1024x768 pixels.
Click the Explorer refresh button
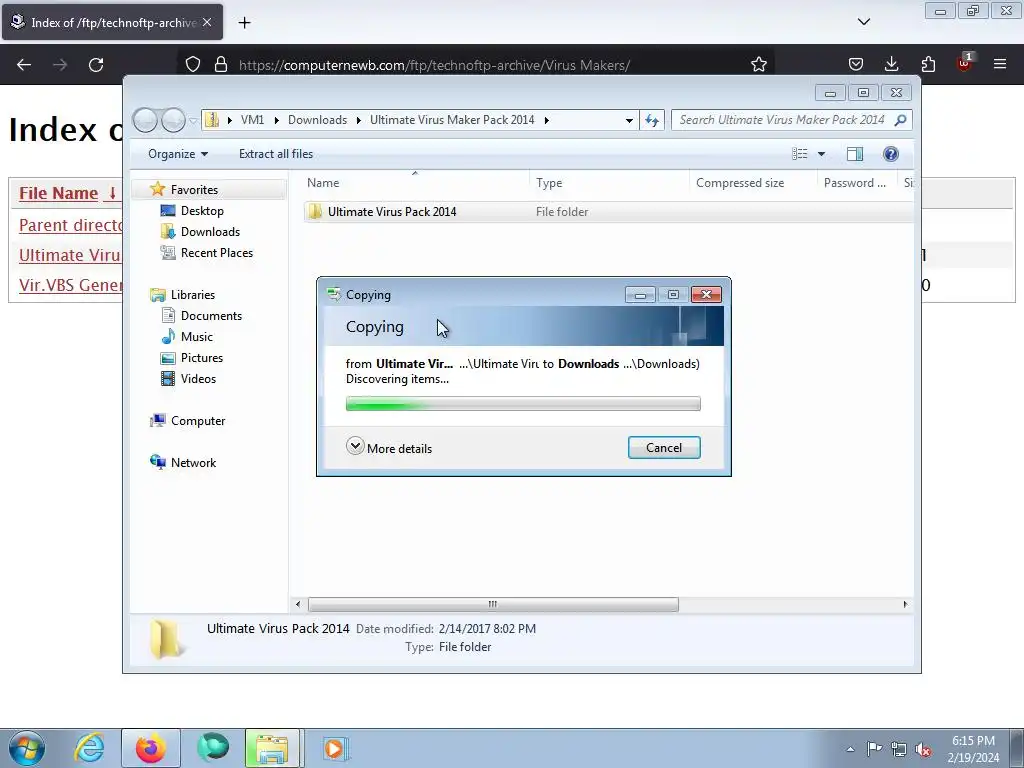click(652, 120)
